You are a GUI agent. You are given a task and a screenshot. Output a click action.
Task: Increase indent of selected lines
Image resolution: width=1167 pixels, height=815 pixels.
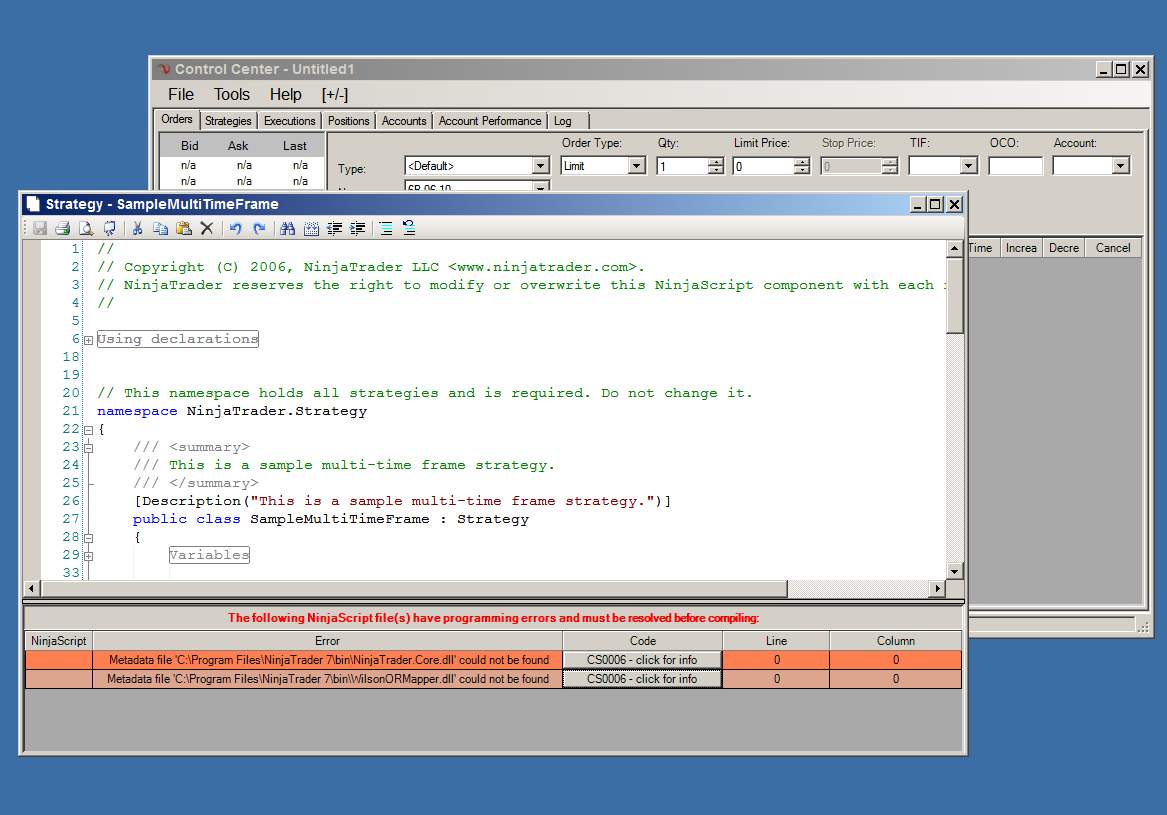(x=358, y=228)
